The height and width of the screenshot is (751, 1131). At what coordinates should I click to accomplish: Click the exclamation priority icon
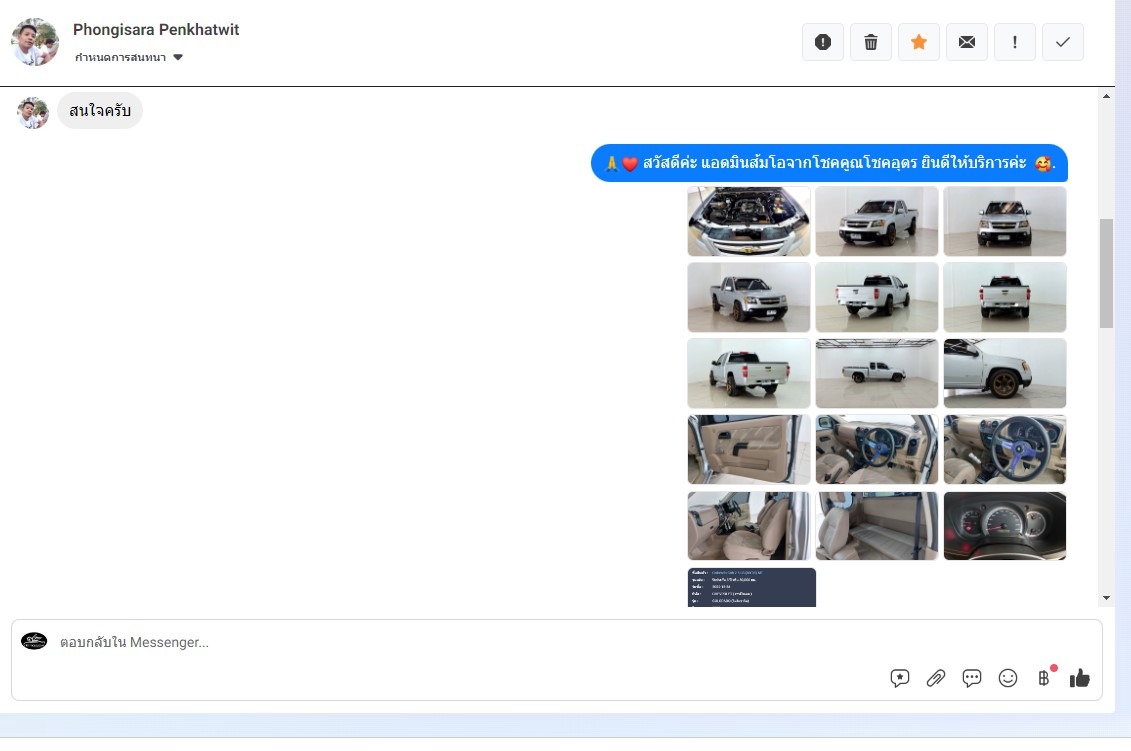pos(1015,42)
